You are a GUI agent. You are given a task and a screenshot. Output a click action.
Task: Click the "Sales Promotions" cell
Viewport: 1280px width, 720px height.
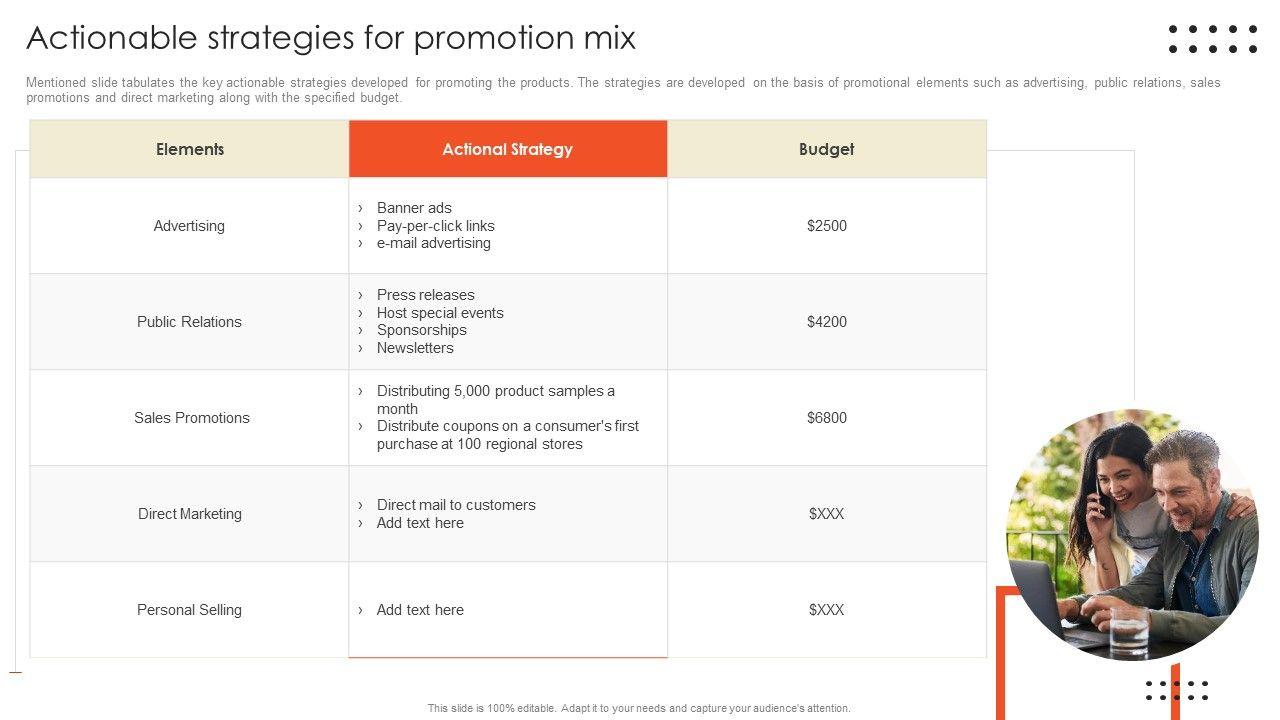point(192,418)
